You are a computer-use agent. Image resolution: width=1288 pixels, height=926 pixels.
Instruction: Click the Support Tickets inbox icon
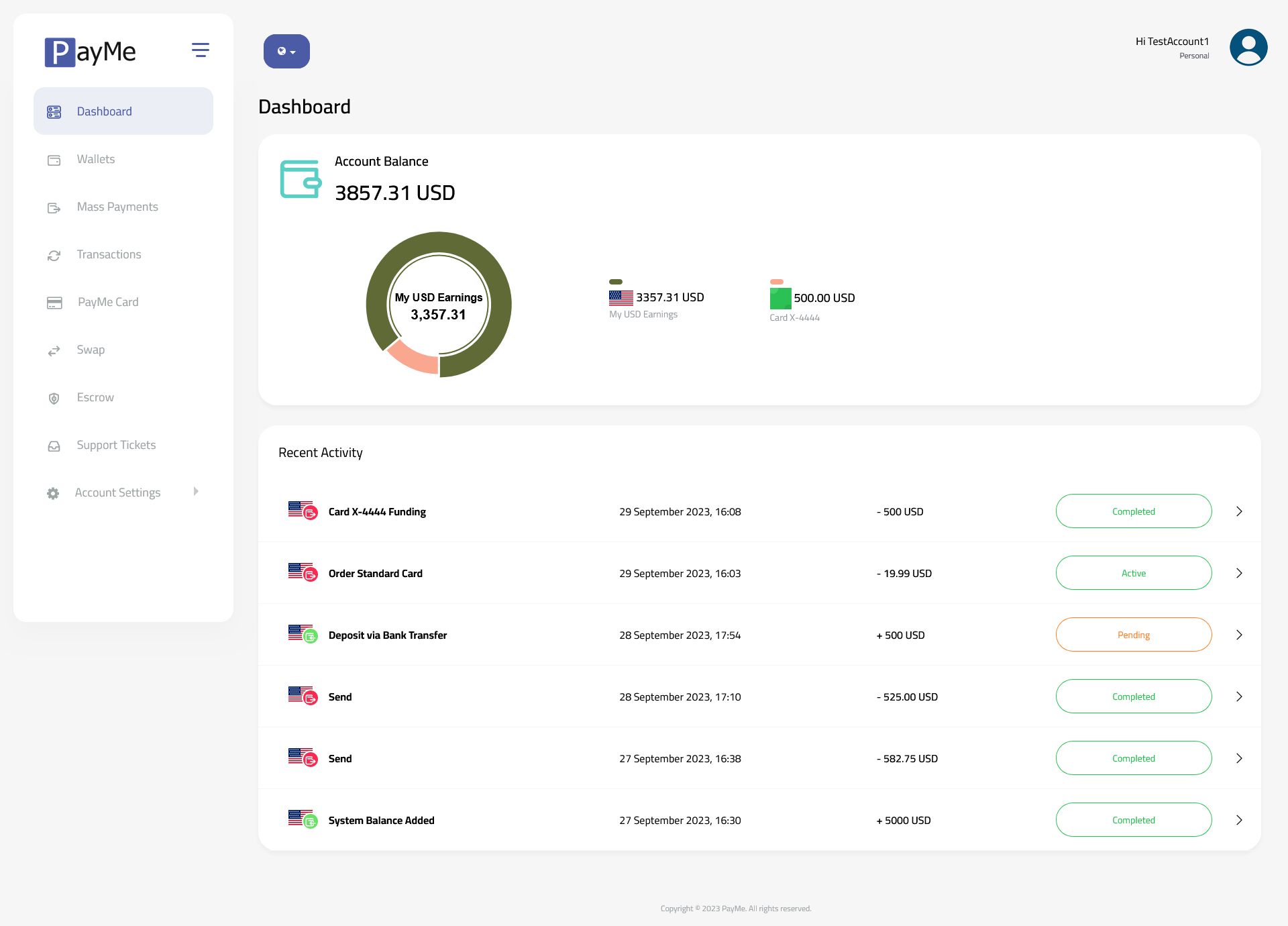[54, 446]
